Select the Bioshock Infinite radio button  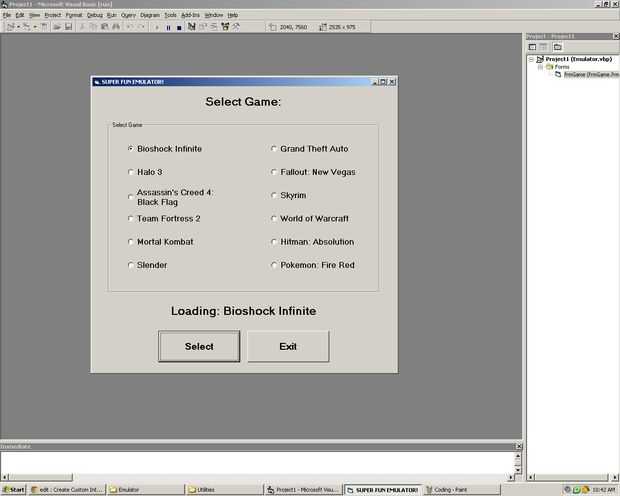(x=130, y=149)
